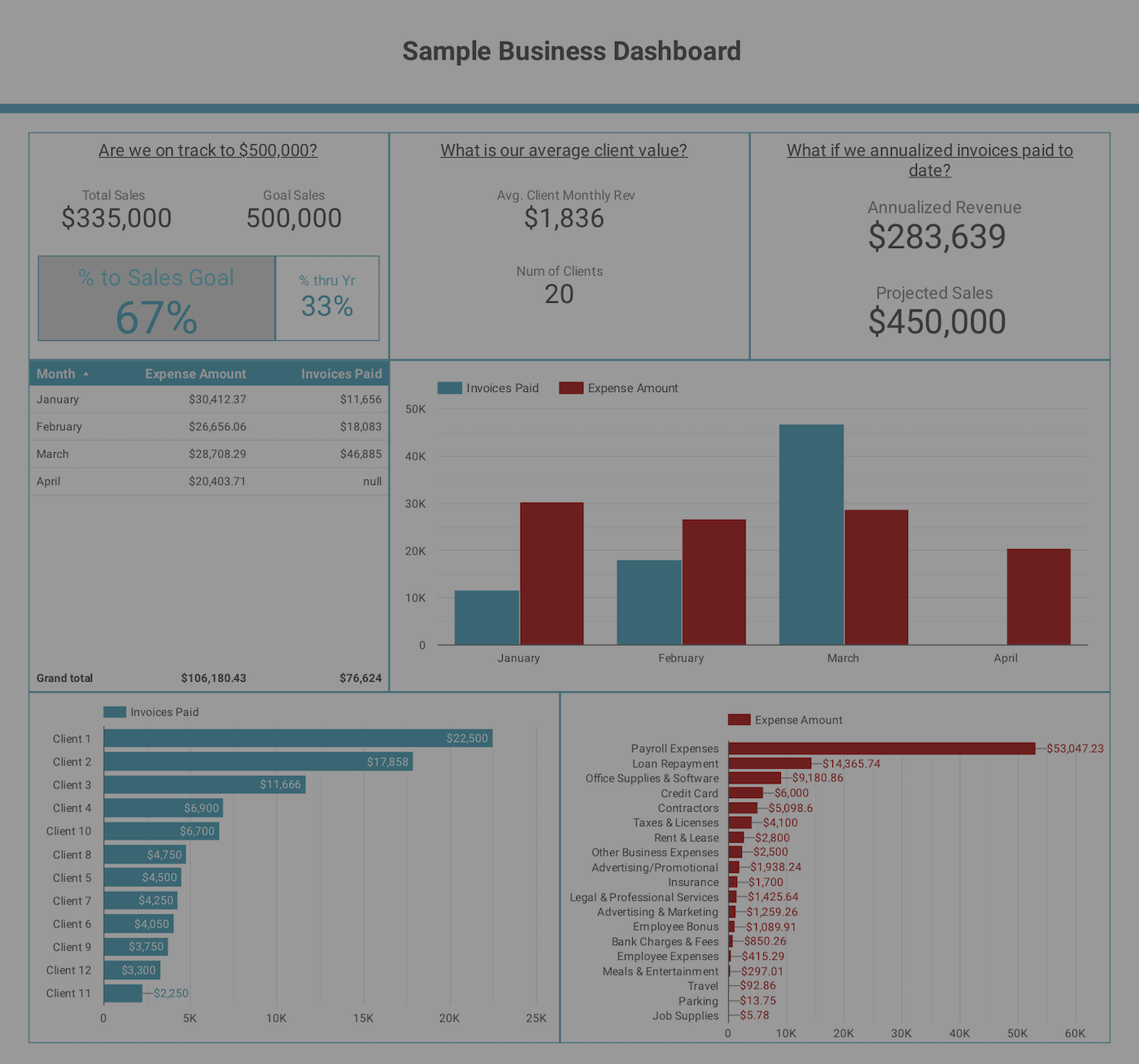Click the Client 2 bar labeled $17,858

(258, 761)
